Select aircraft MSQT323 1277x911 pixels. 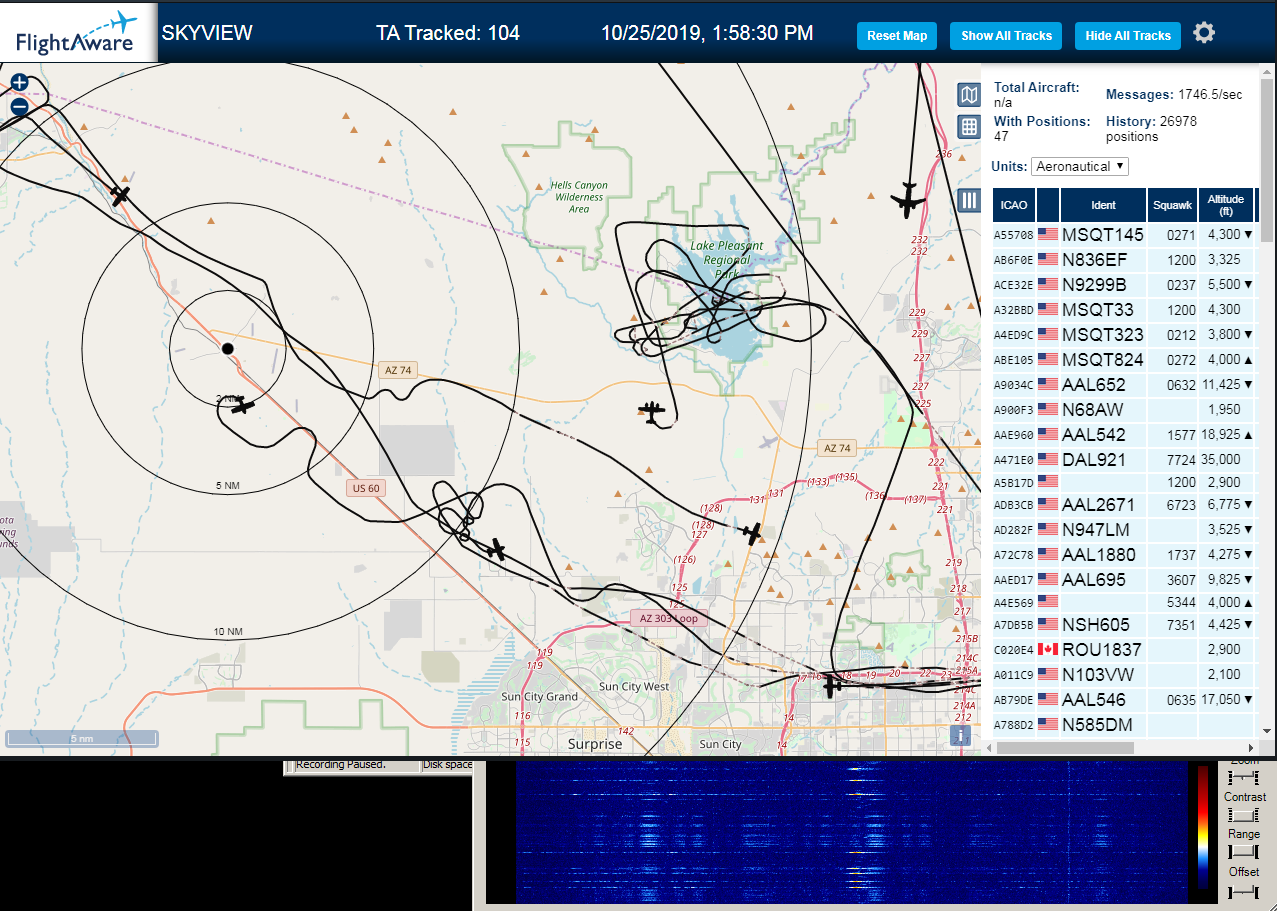(x=1124, y=335)
